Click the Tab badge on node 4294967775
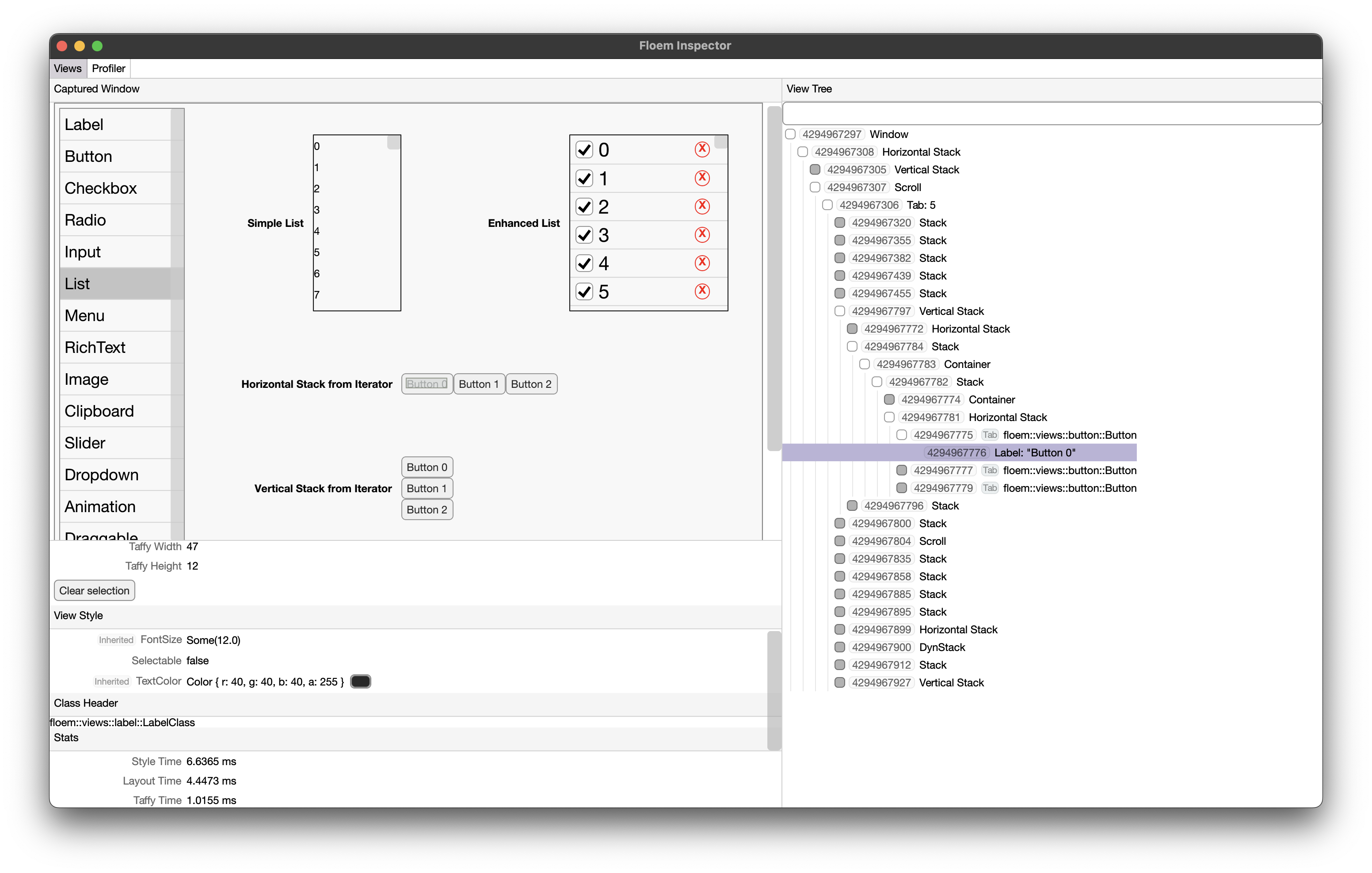The image size is (1372, 873). pos(990,435)
